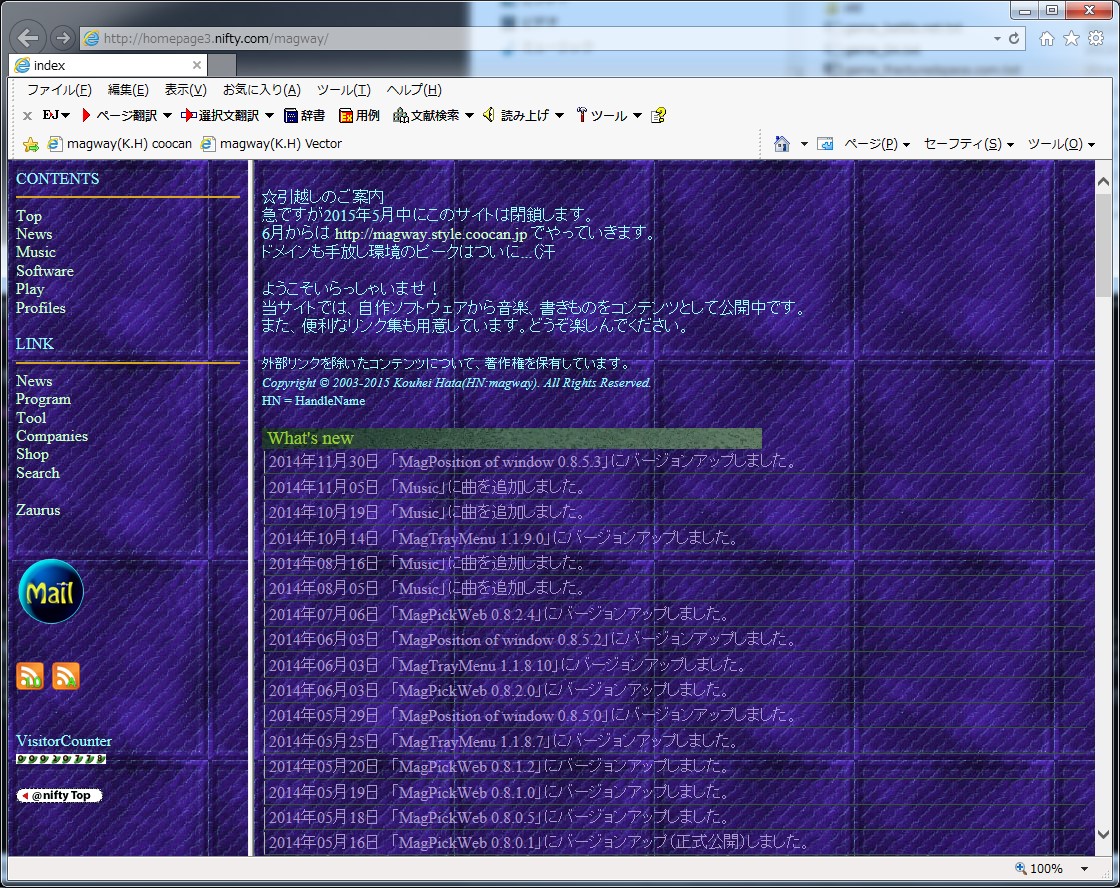This screenshot has width=1120, height=888.
Task: Expand the 文献検索 dropdown arrow
Action: pyautogui.click(x=469, y=116)
